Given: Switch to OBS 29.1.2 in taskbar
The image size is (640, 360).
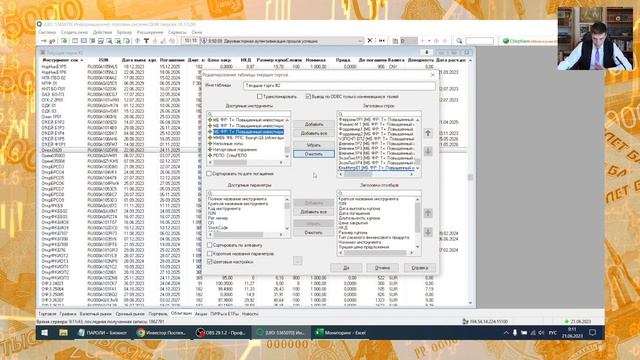Looking at the screenshot, I should click(x=221, y=333).
